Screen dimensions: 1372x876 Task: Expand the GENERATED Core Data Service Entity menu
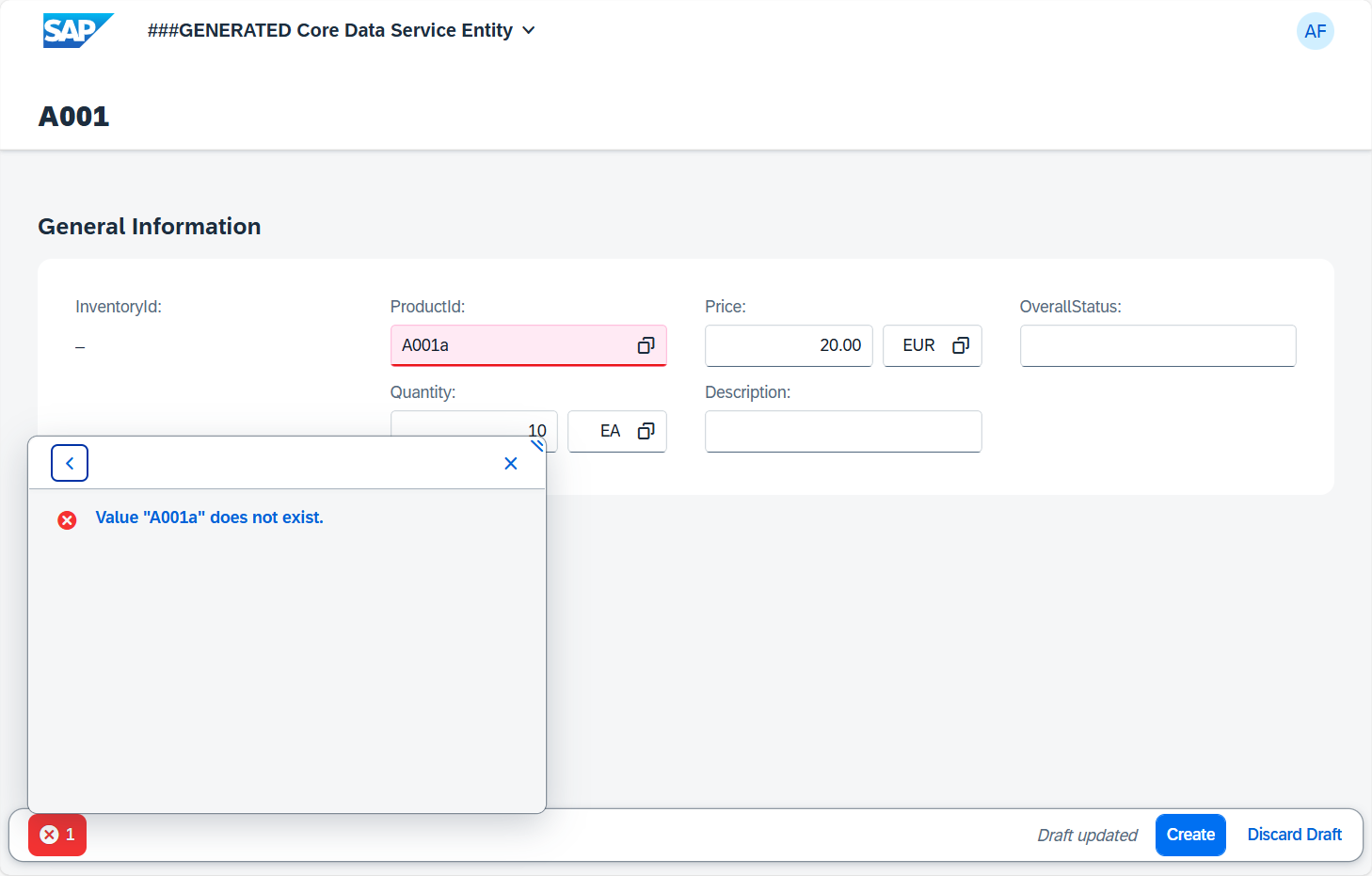pyautogui.click(x=342, y=30)
